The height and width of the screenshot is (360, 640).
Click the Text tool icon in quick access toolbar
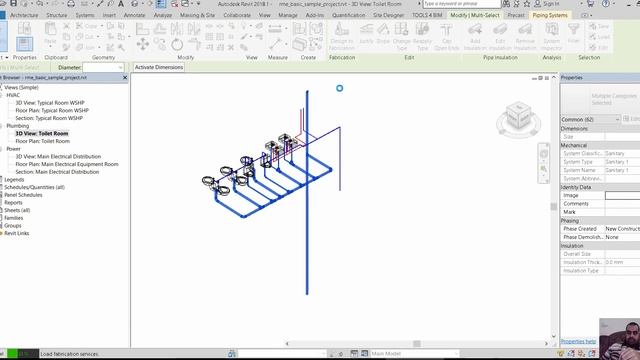[x=121, y=4]
